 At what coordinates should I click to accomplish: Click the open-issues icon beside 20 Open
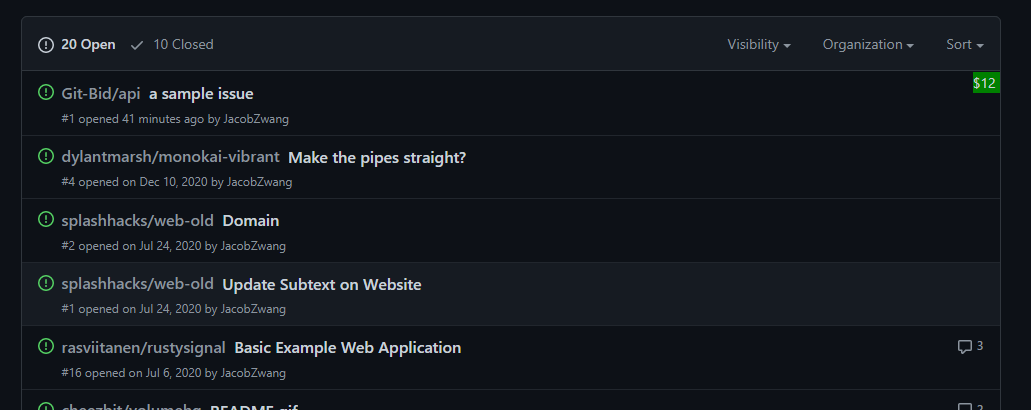click(45, 45)
